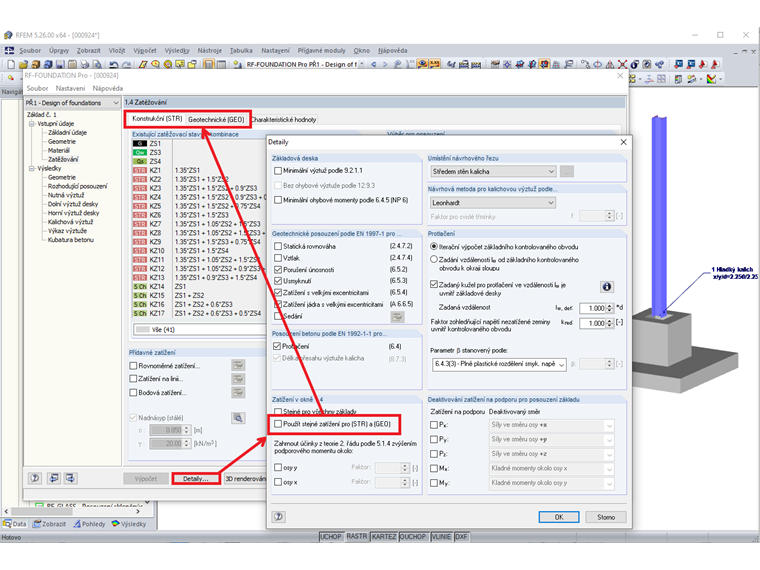Toggle the Vztlak checkbox
This screenshot has width=760, height=570.
click(x=278, y=258)
